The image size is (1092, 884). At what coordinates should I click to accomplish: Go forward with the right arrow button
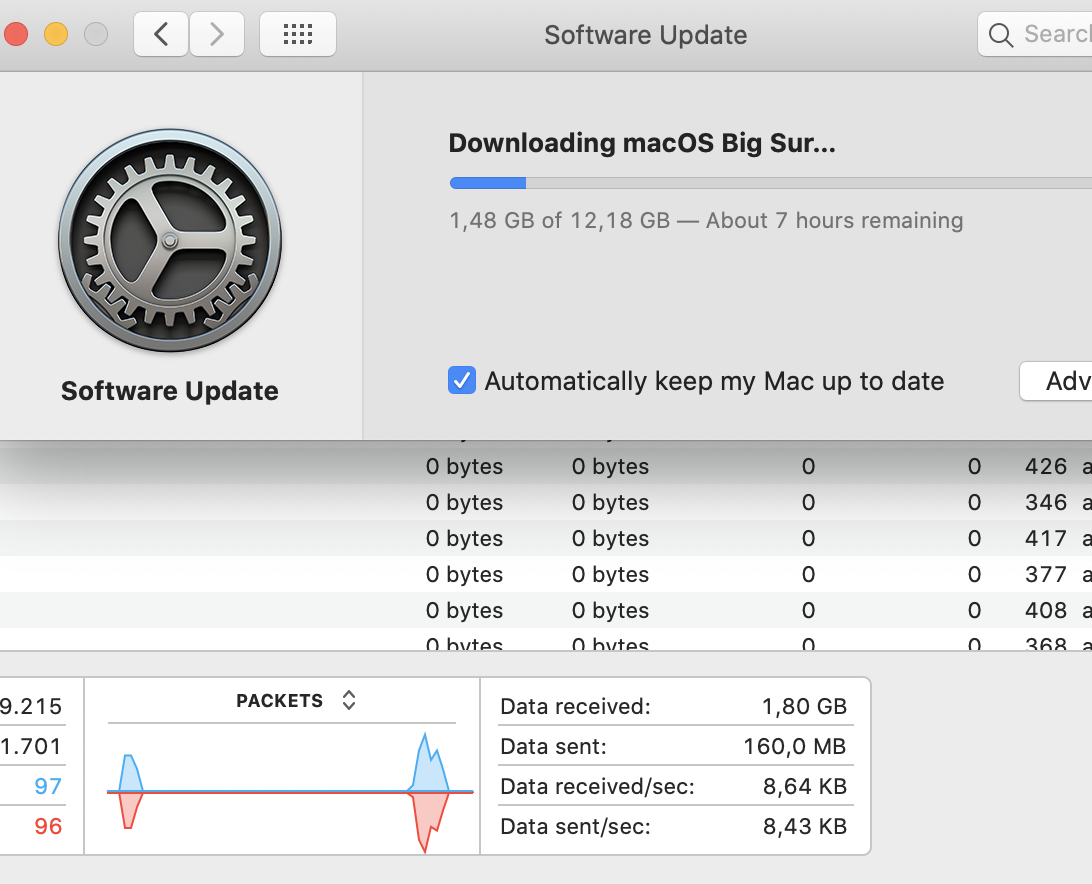coord(217,34)
